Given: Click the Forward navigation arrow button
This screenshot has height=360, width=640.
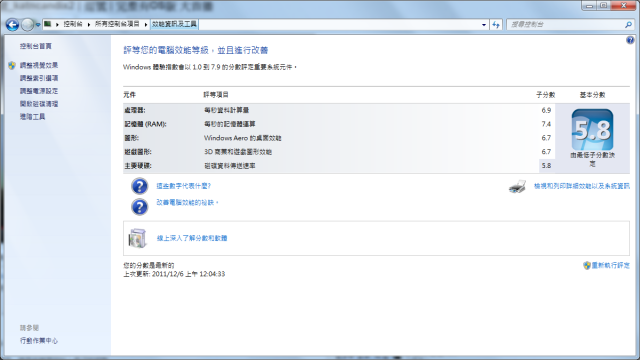Looking at the screenshot, I should 27,25.
